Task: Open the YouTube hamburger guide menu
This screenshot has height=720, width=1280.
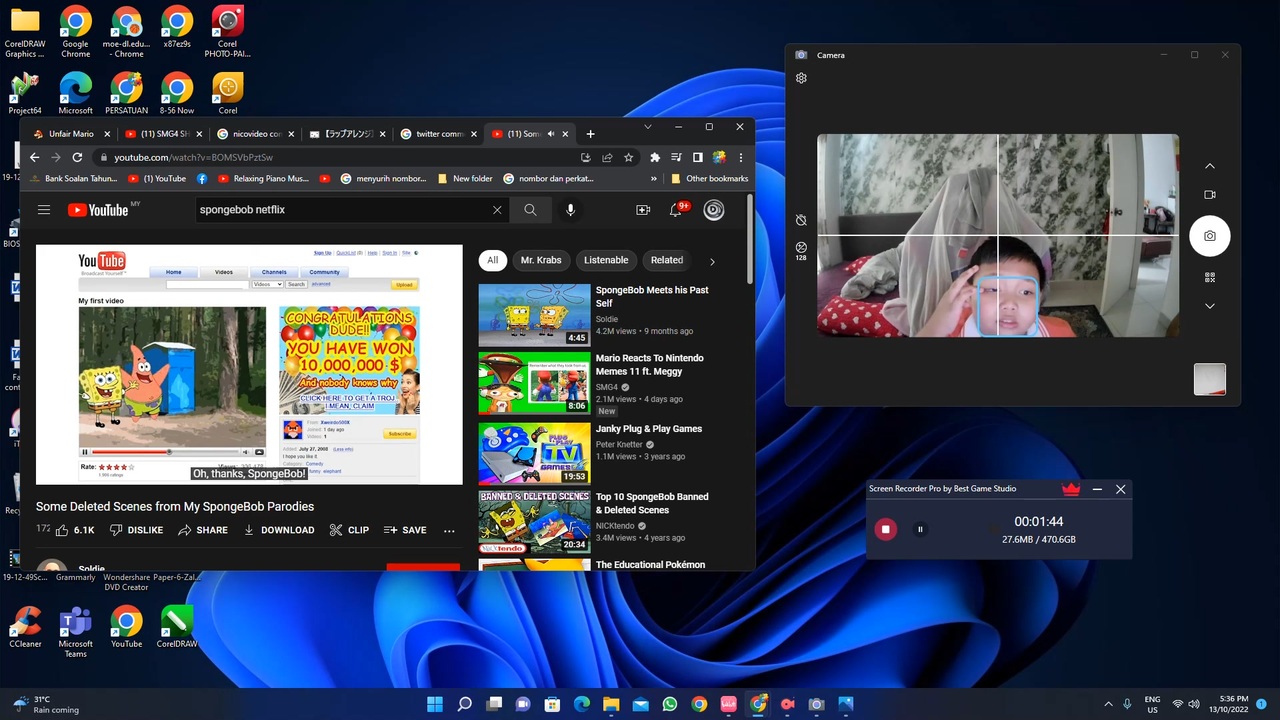Action: point(44,210)
